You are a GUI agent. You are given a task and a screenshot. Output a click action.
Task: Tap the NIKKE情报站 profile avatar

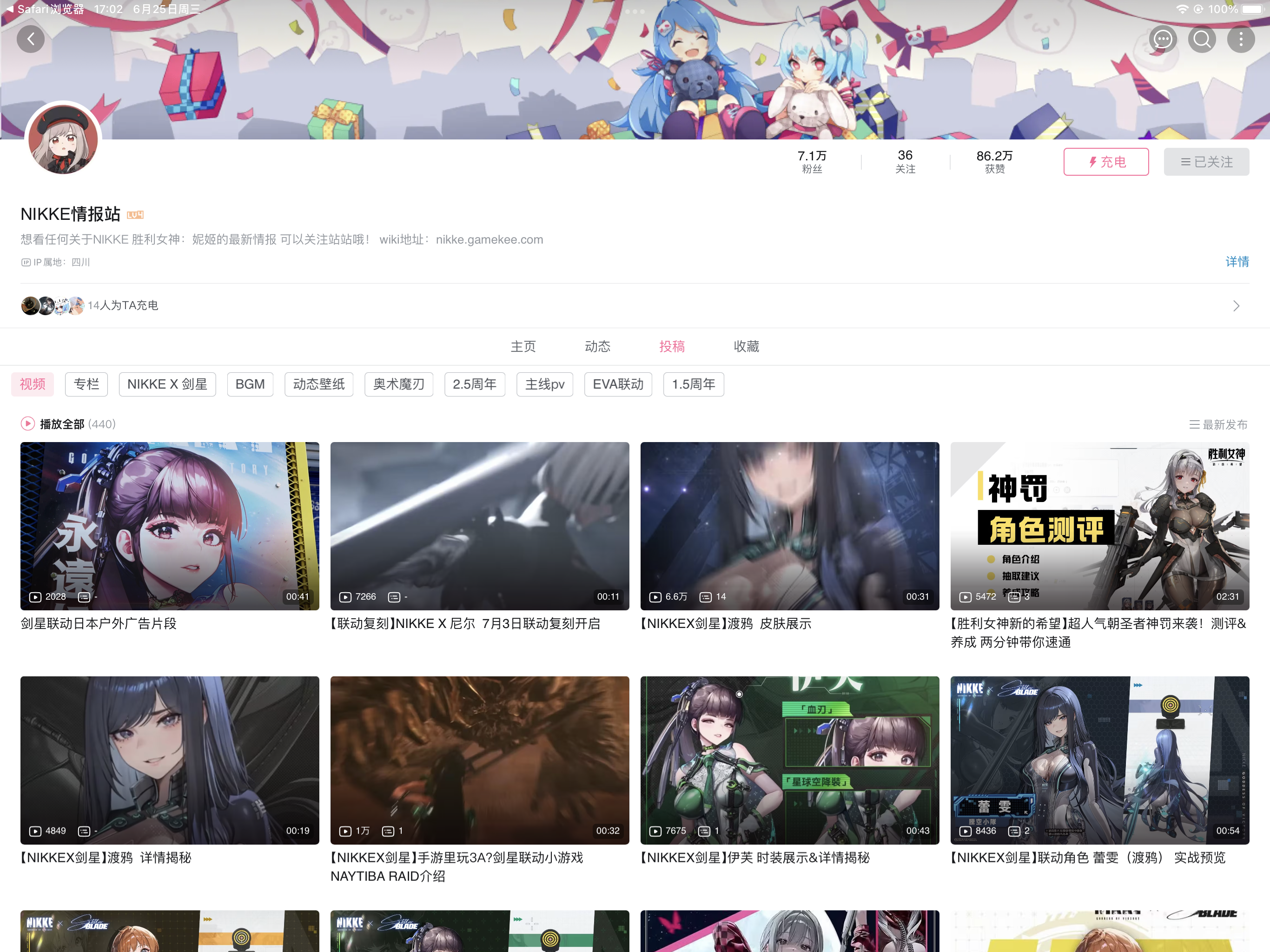(63, 139)
